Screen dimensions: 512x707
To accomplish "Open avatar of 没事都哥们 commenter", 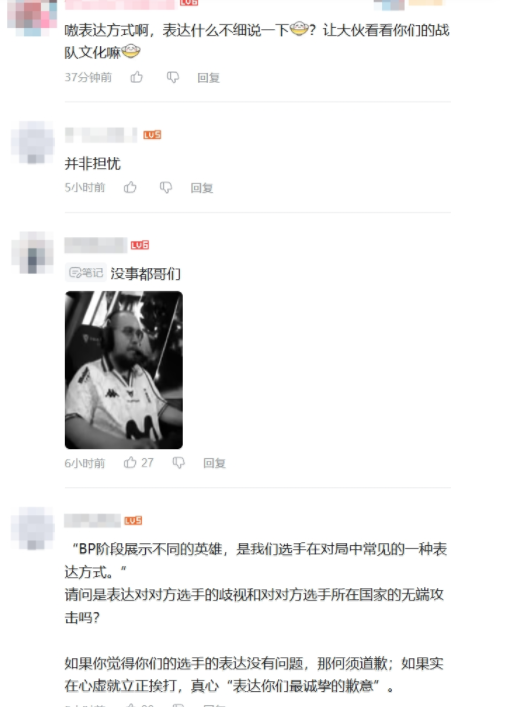I will [32, 252].
